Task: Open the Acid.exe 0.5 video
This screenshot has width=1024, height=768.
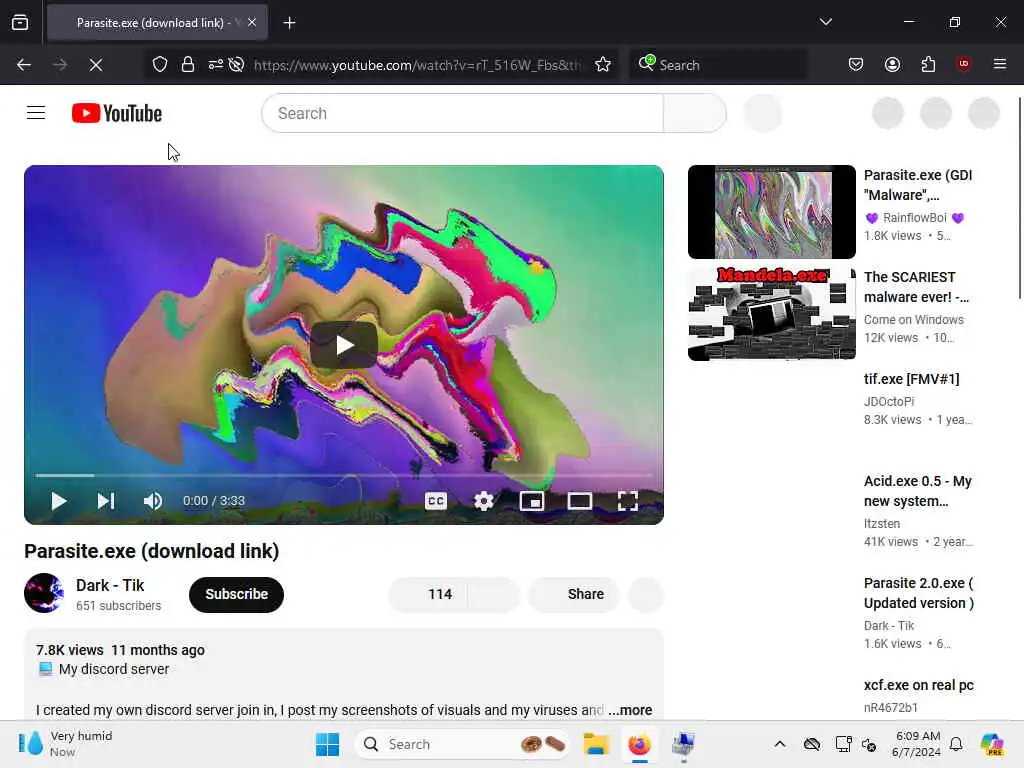Action: (x=918, y=490)
